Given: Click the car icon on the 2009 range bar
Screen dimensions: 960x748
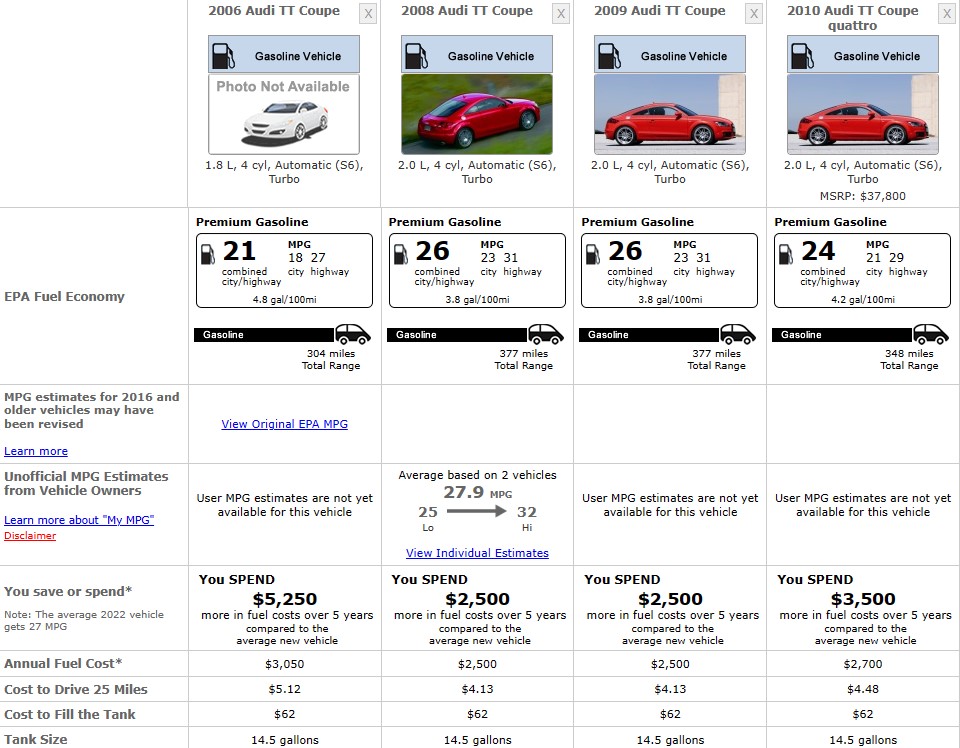Looking at the screenshot, I should (738, 334).
